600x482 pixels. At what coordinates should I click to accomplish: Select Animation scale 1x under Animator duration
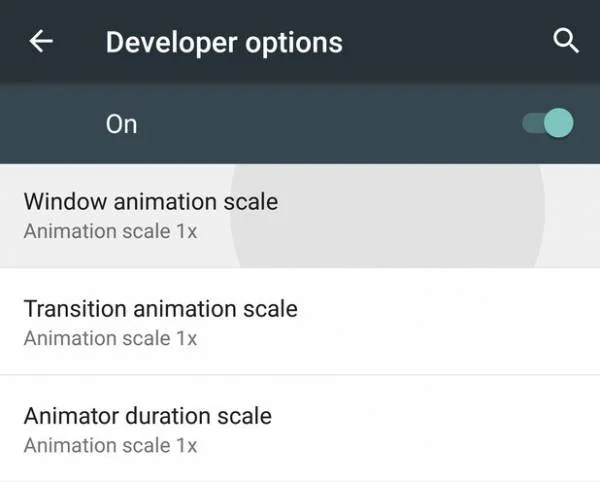point(110,446)
